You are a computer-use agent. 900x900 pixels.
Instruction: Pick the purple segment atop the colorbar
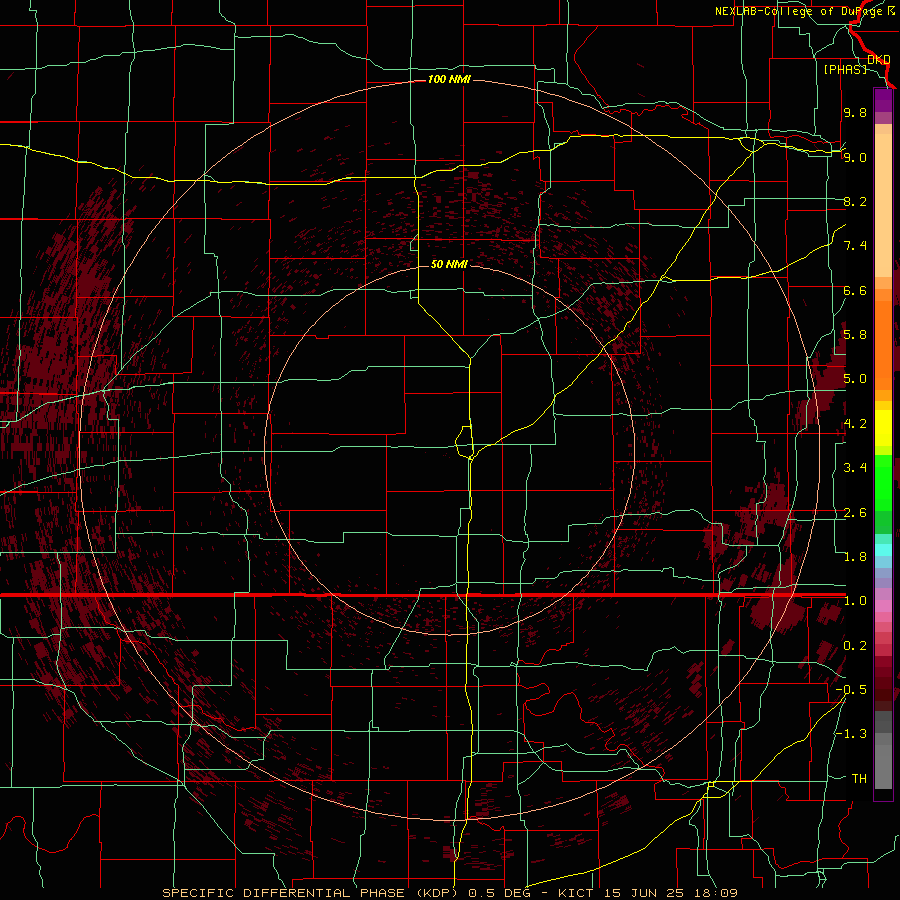pos(883,100)
